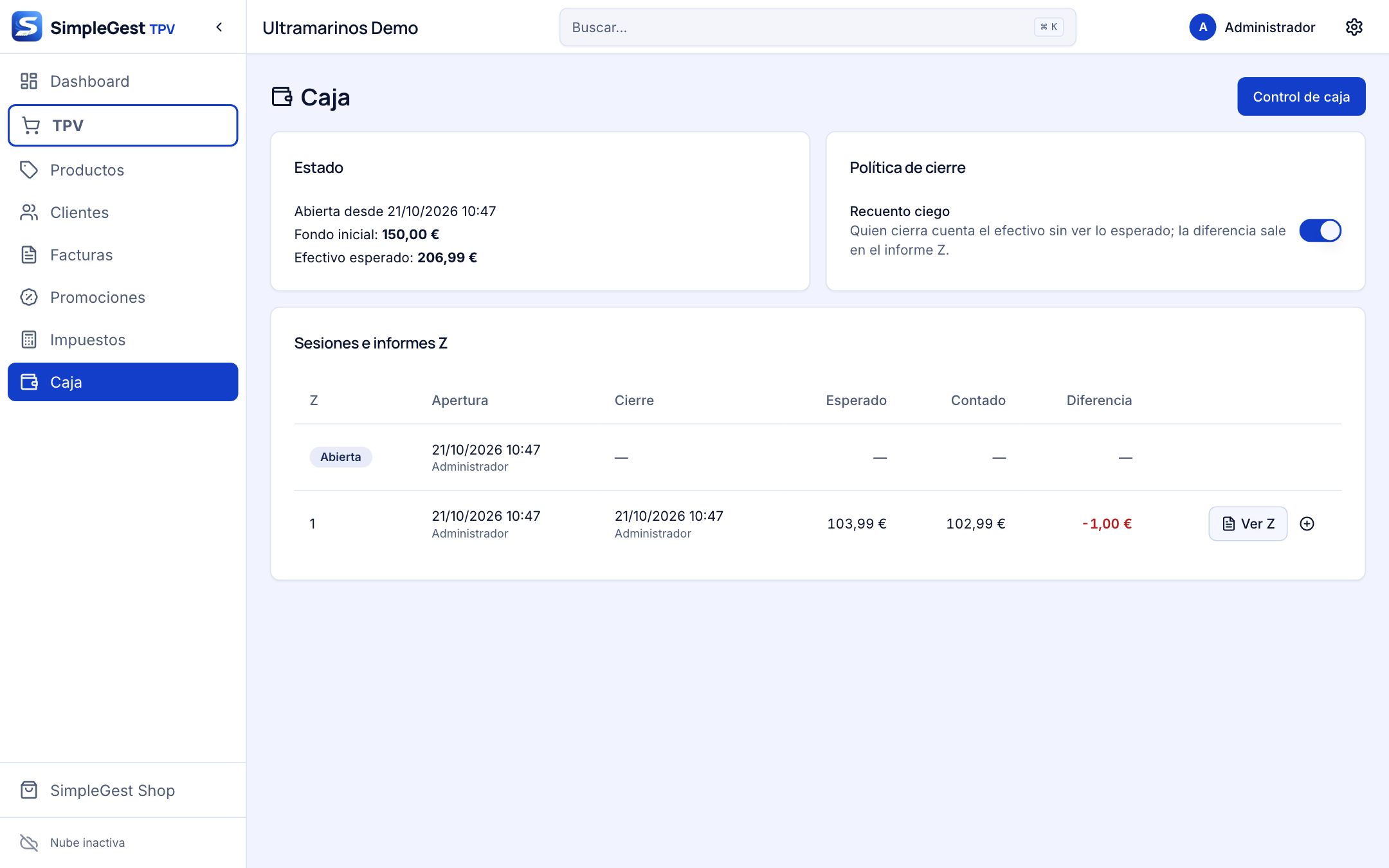Toggle Recuento ciego switch off
Image resolution: width=1389 pixels, height=868 pixels.
pyautogui.click(x=1320, y=230)
